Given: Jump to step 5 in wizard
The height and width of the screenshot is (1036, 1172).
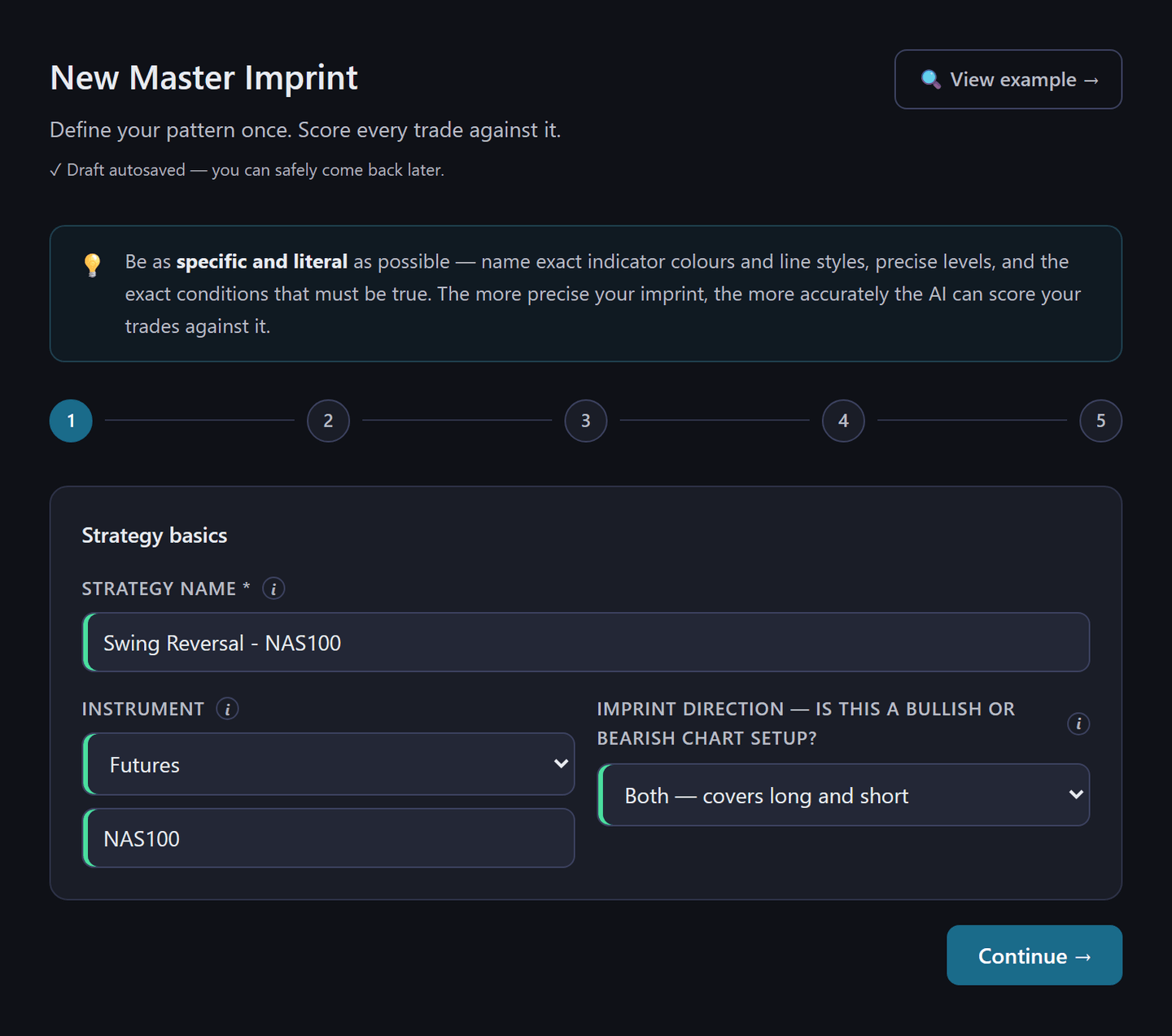Looking at the screenshot, I should (1100, 421).
